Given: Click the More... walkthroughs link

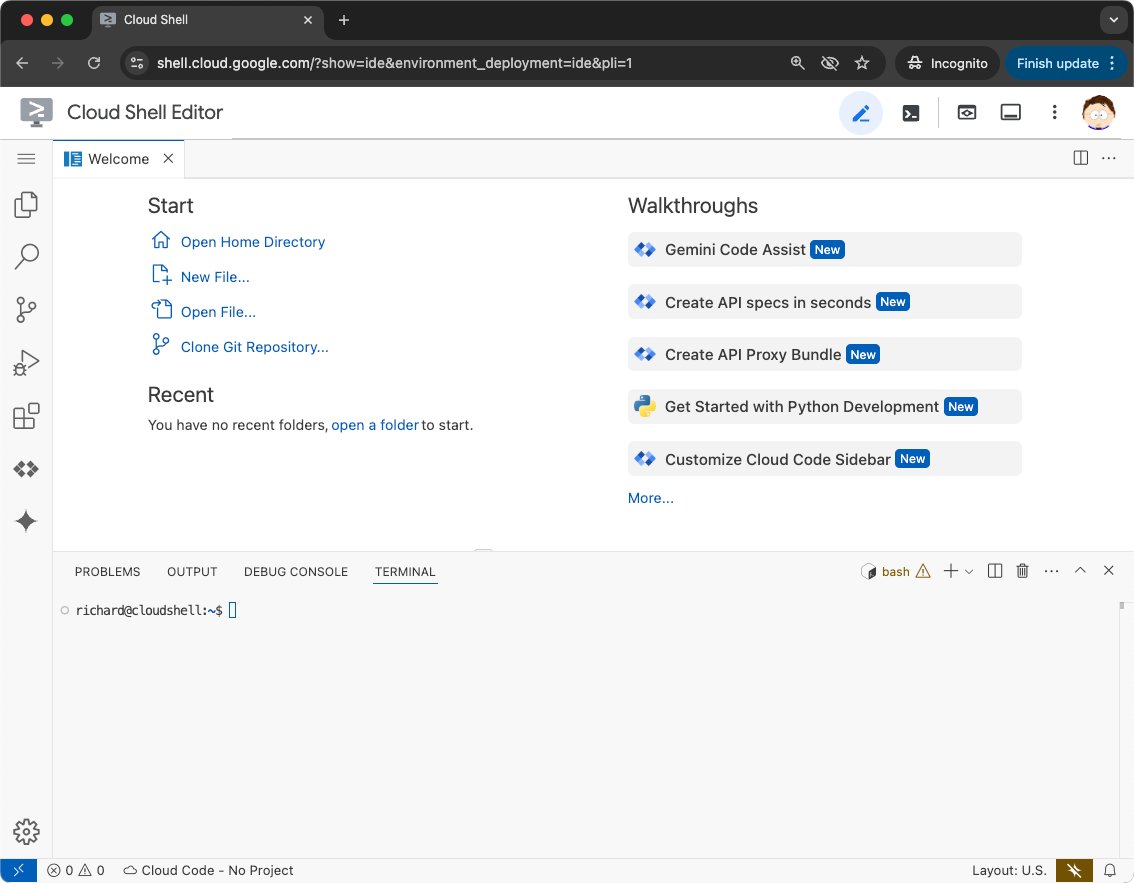Looking at the screenshot, I should [x=650, y=498].
